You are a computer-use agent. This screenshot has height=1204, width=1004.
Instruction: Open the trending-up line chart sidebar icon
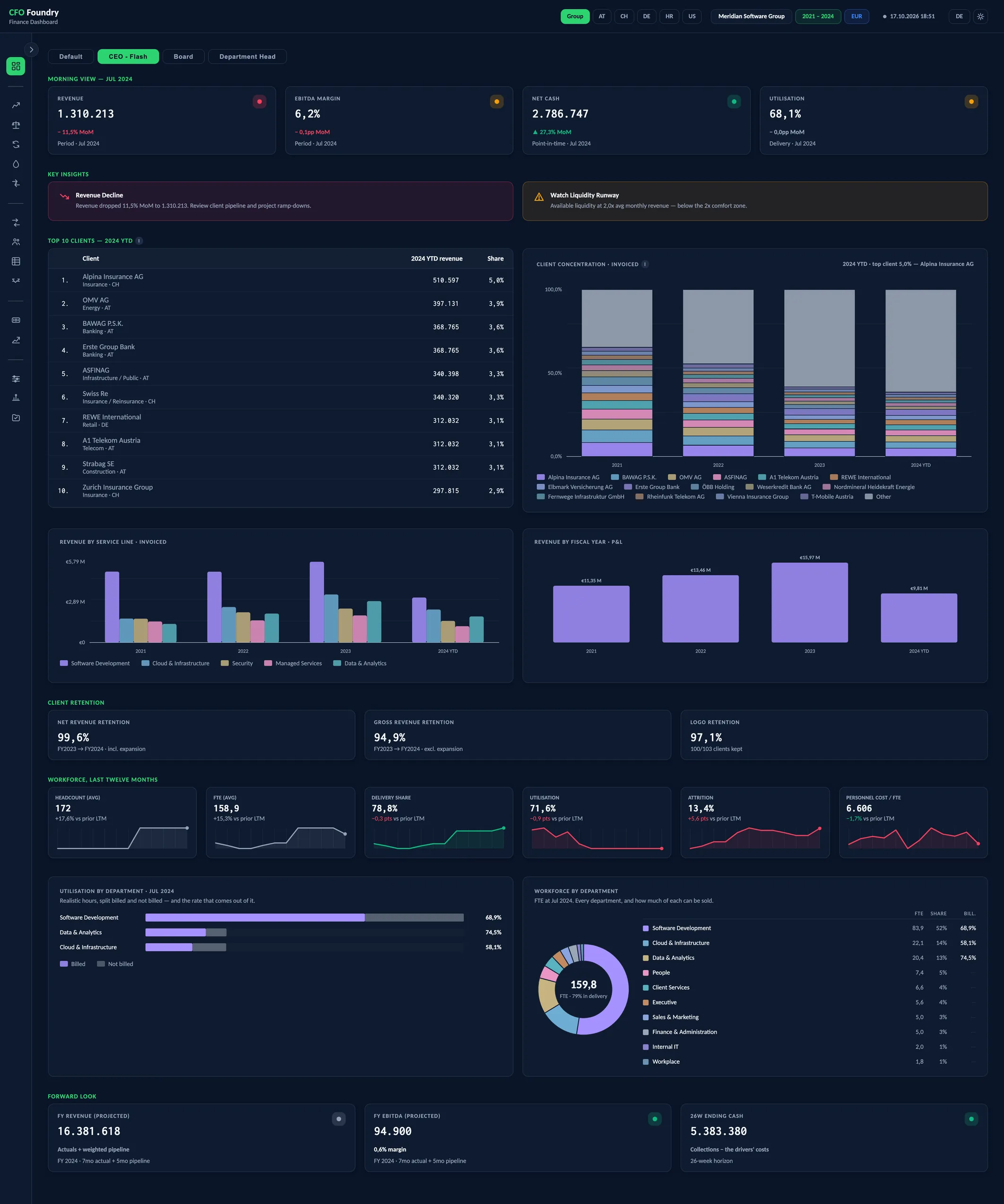(16, 105)
